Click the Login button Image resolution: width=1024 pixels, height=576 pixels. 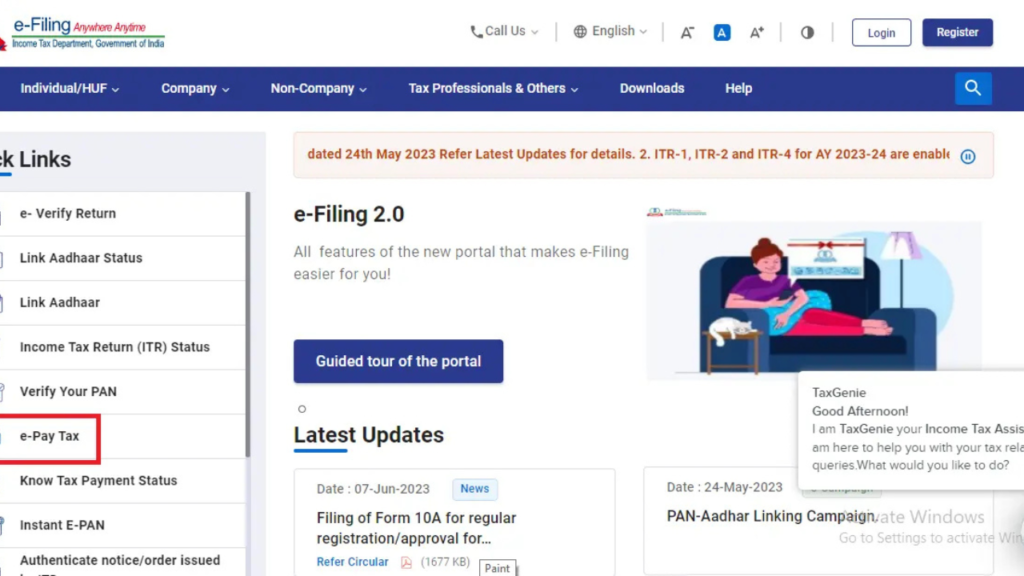(881, 33)
